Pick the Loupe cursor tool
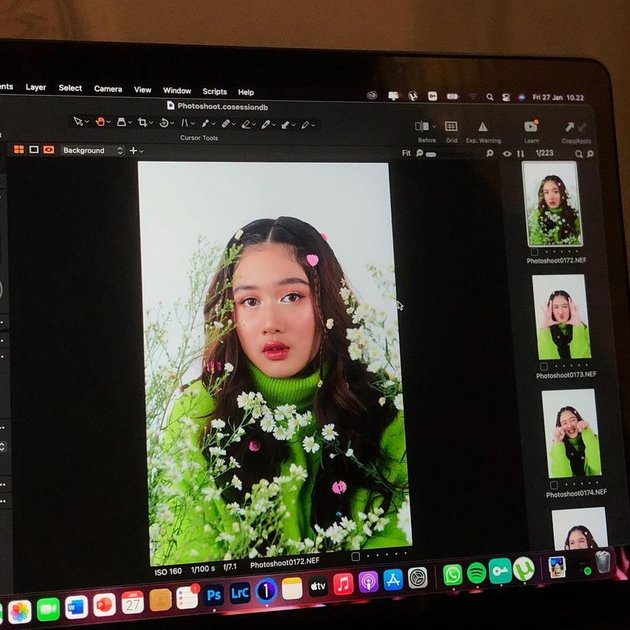 121,122
